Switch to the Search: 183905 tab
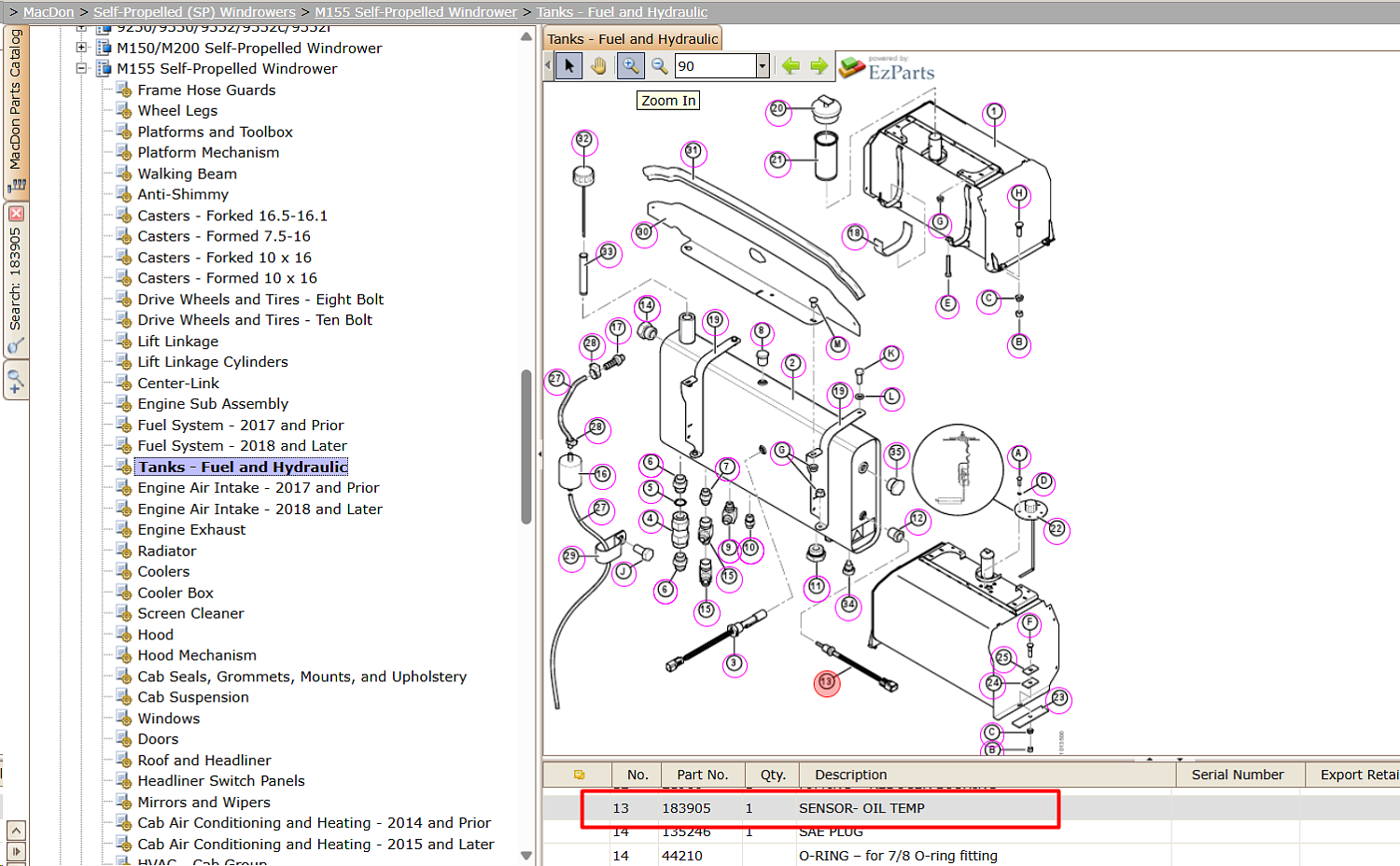The height and width of the screenshot is (866, 1400). [16, 280]
